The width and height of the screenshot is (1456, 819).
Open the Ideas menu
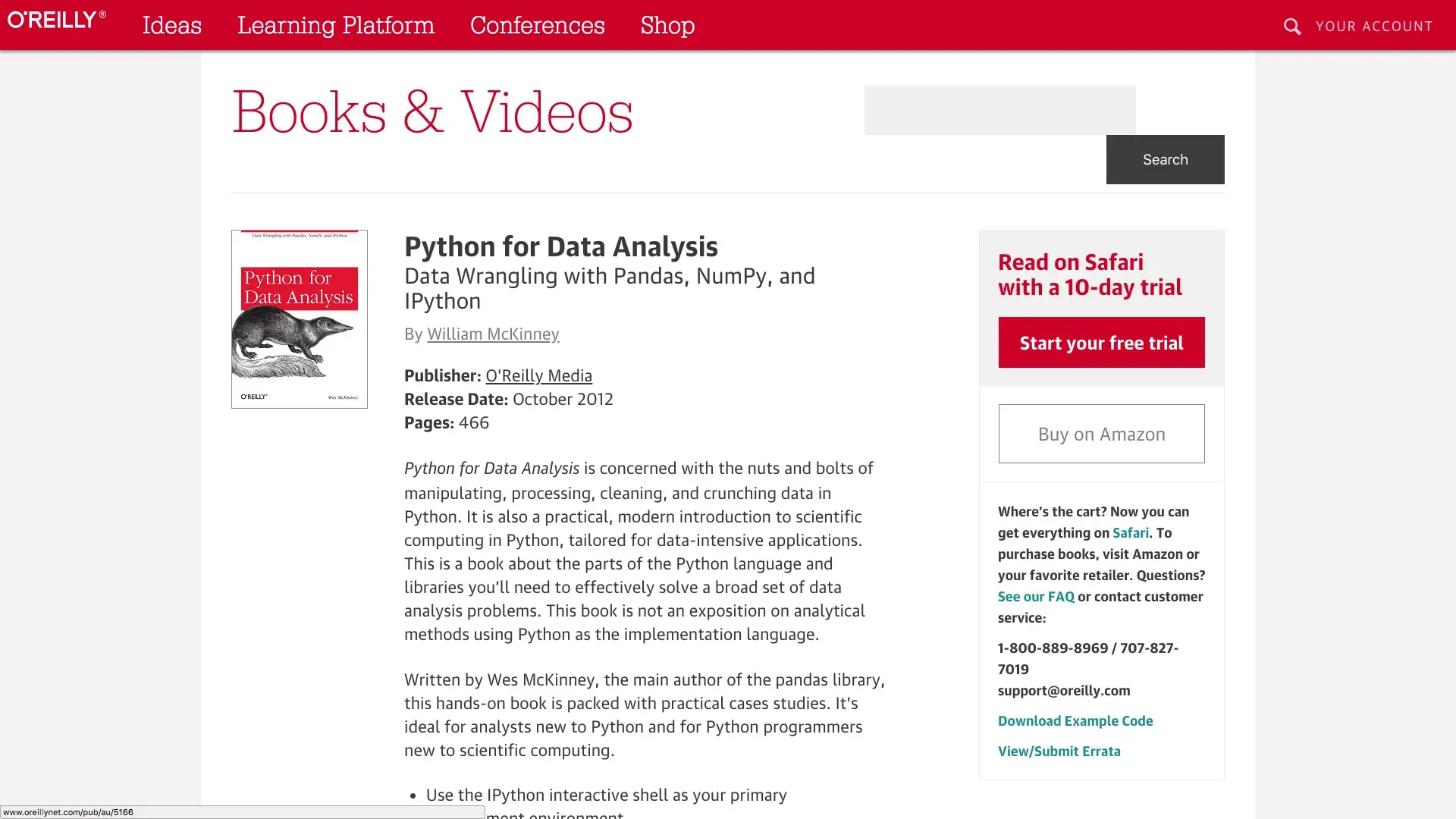[172, 25]
